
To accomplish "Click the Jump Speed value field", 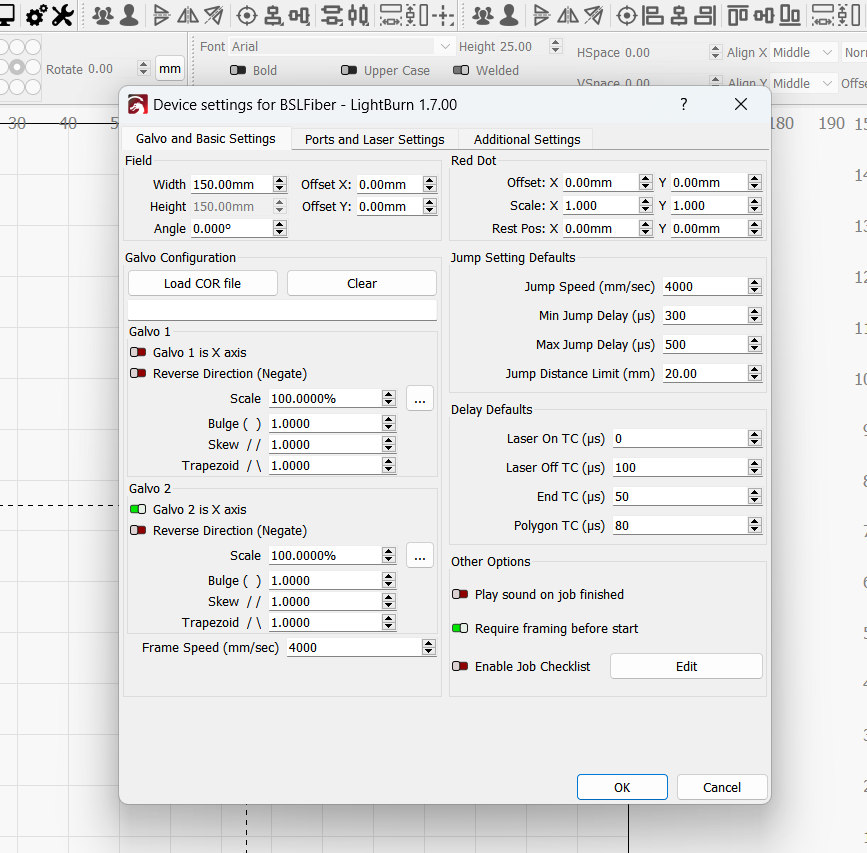I will coord(706,286).
